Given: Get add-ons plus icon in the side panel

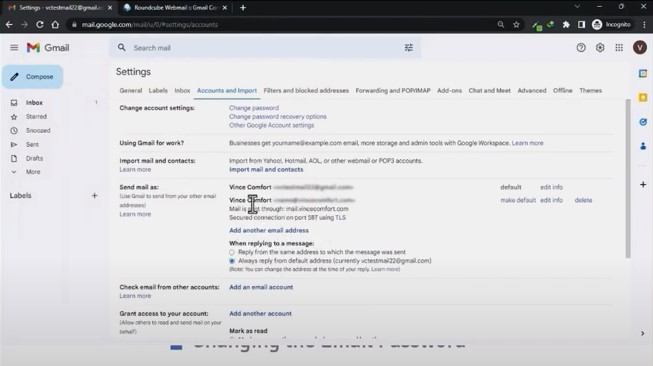Looking at the screenshot, I should 643,184.
